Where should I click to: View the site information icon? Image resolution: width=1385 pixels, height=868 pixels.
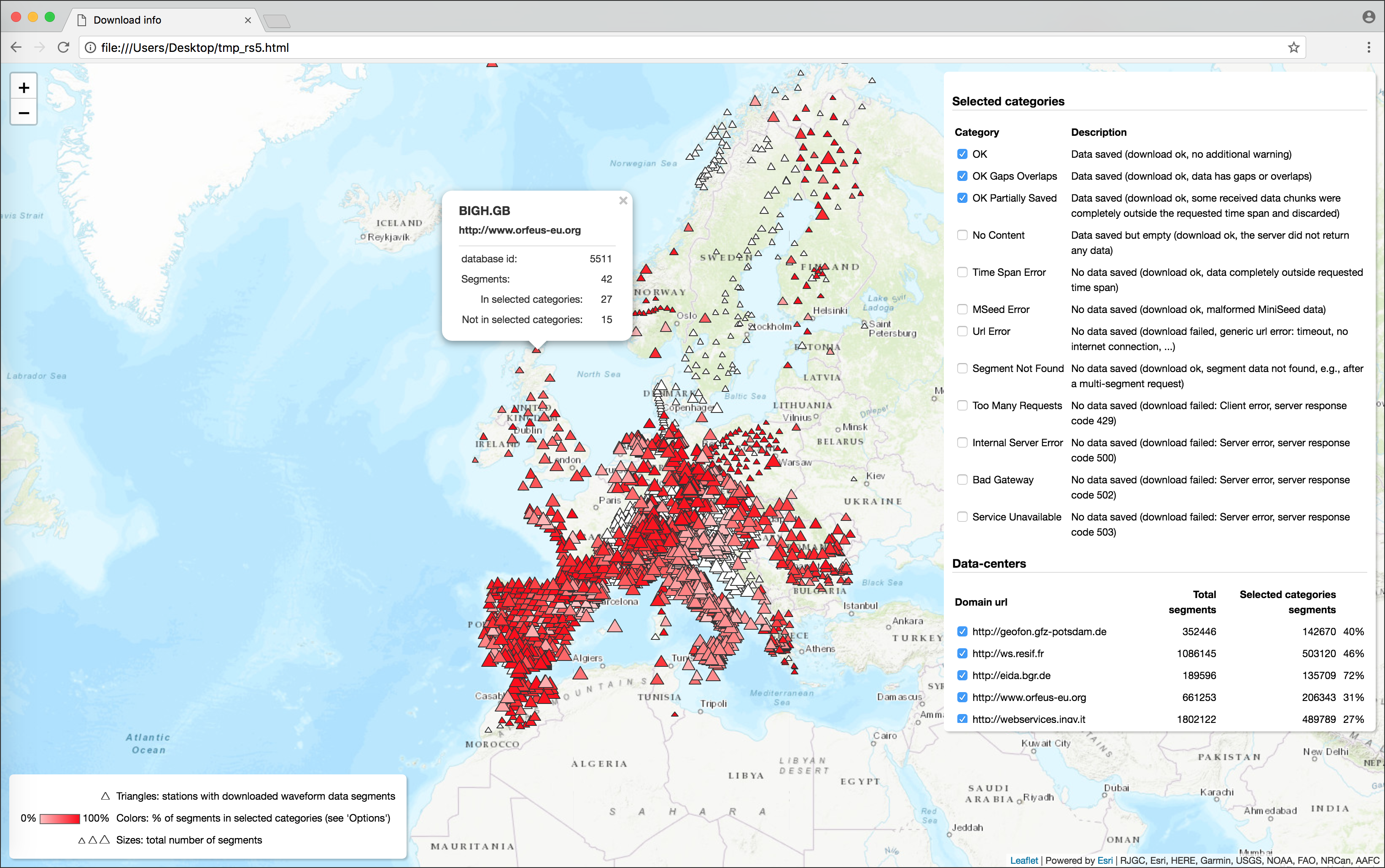[90, 48]
